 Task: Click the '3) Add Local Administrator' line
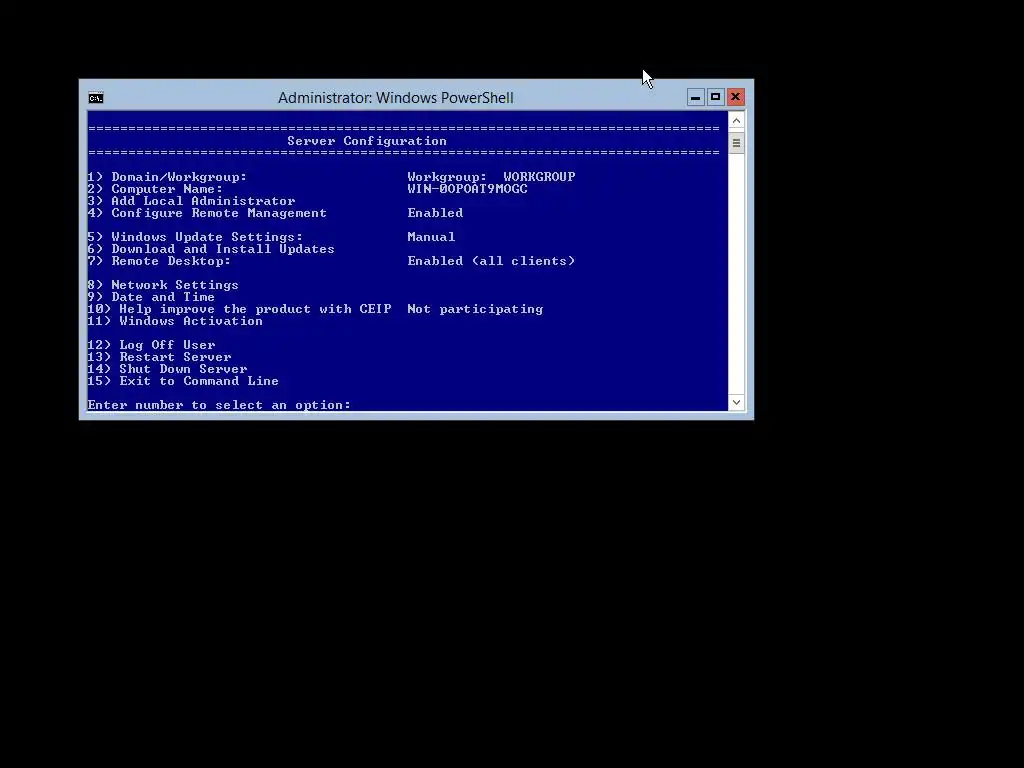[191, 201]
